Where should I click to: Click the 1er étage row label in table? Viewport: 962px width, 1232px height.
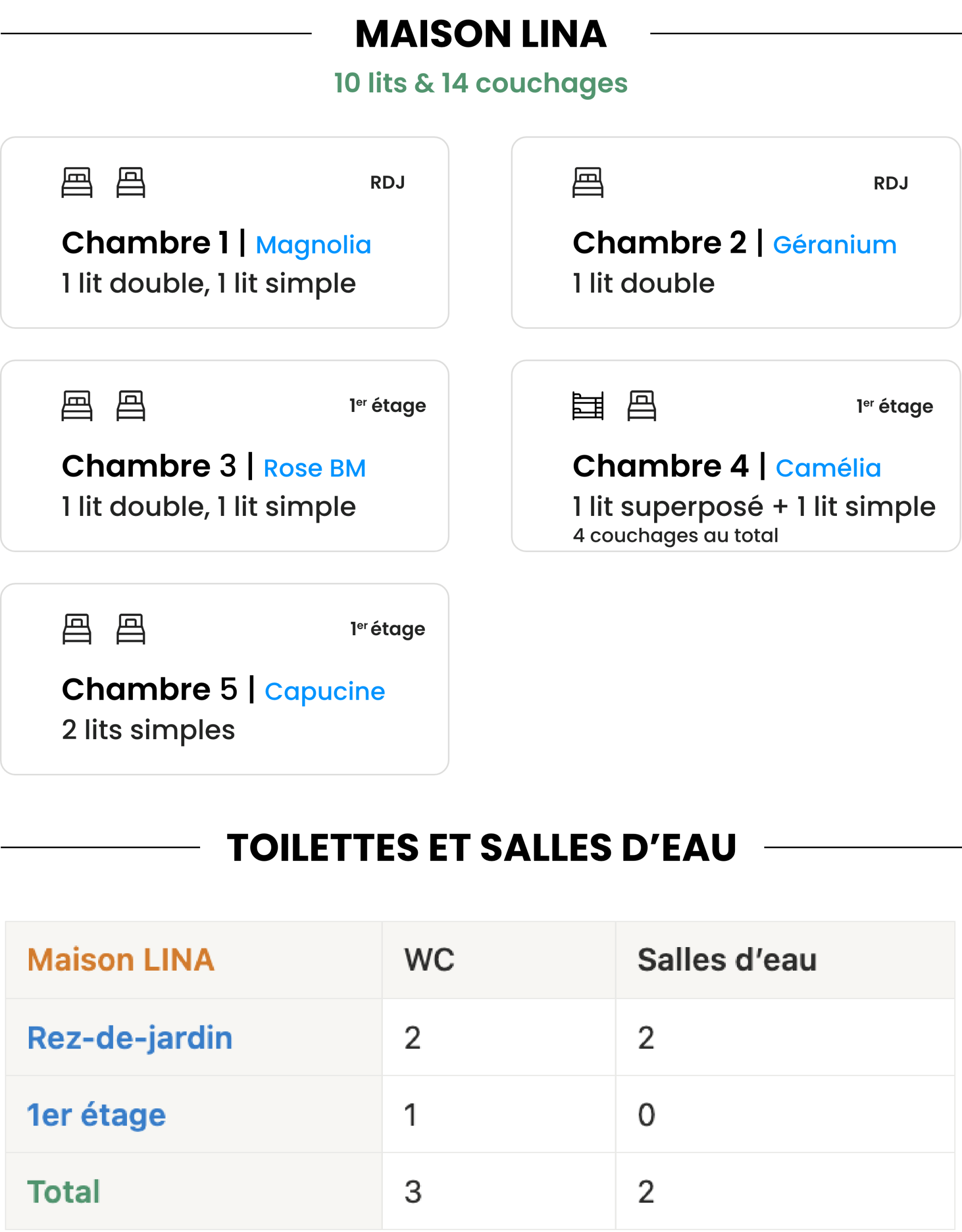96,1115
